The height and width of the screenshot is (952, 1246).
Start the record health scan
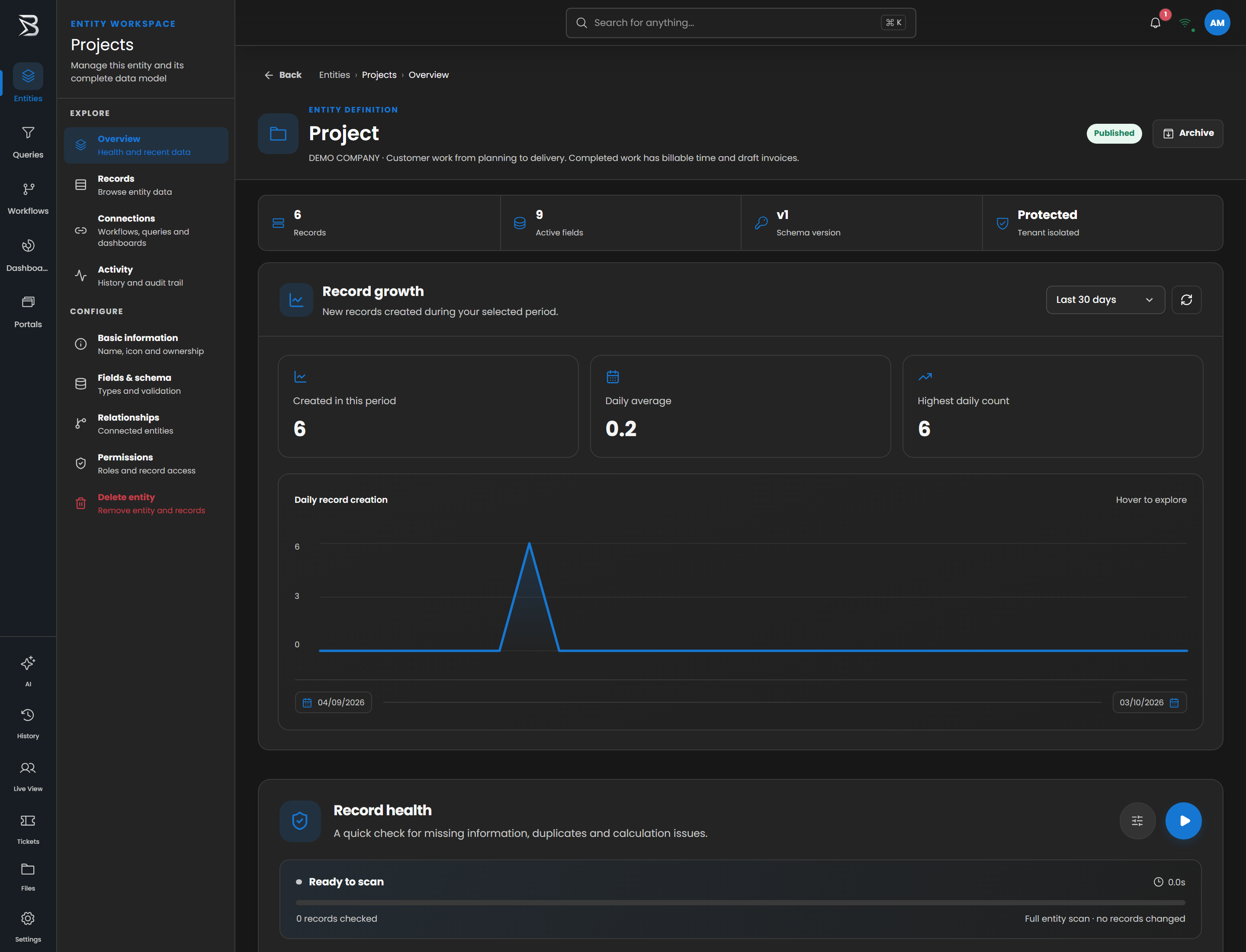(x=1184, y=820)
